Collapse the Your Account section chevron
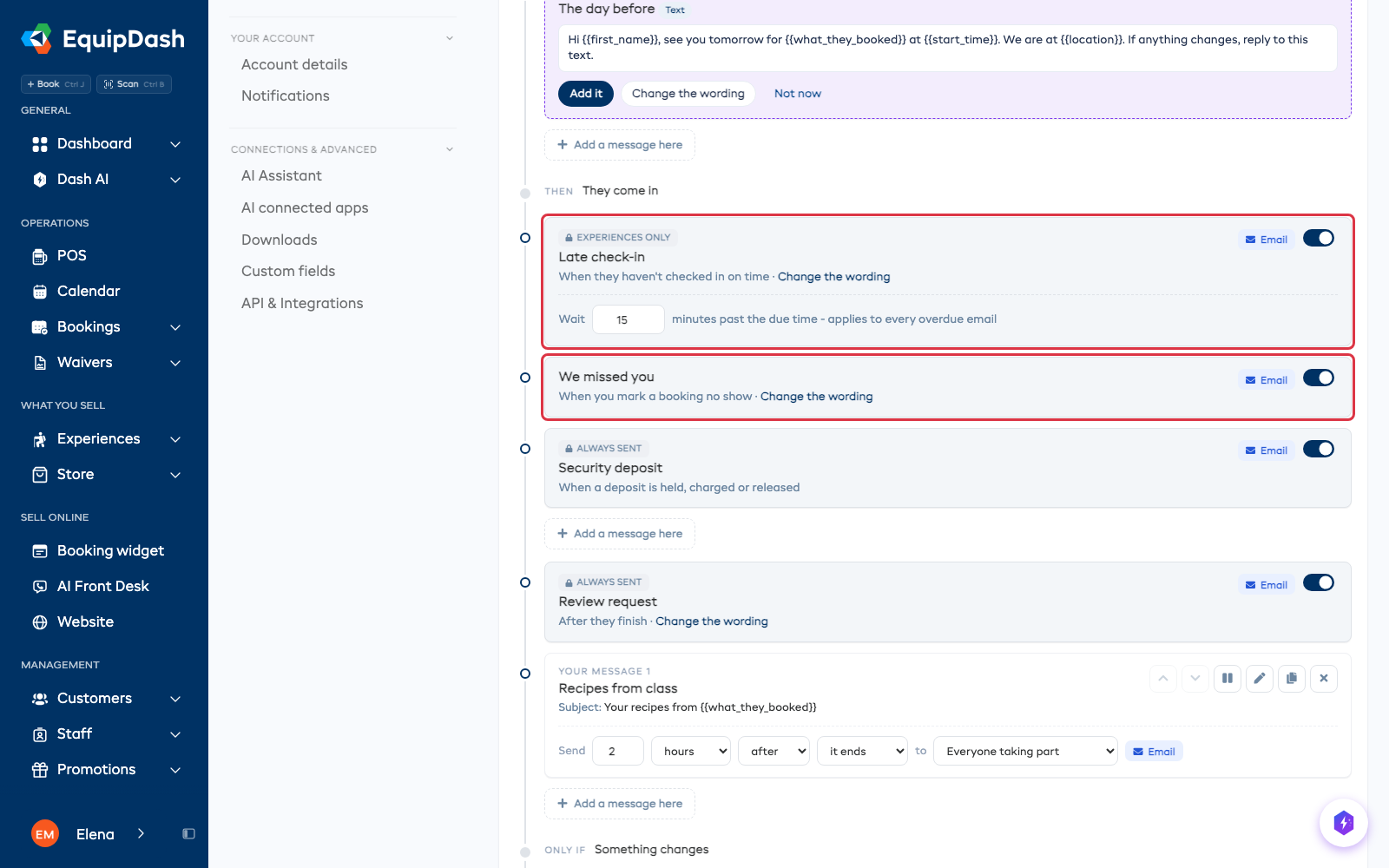The width and height of the screenshot is (1389, 868). tap(450, 38)
